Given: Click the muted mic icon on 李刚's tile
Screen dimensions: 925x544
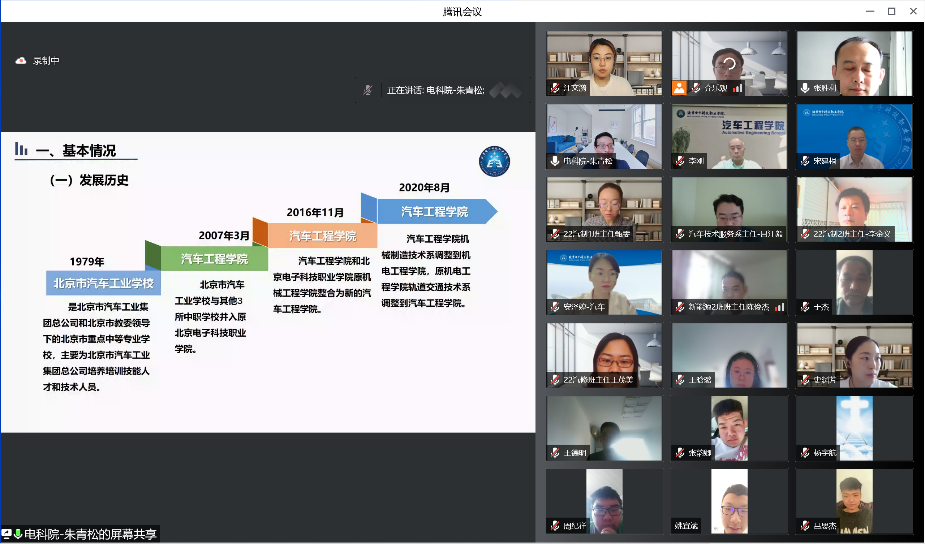Looking at the screenshot, I should tap(679, 161).
